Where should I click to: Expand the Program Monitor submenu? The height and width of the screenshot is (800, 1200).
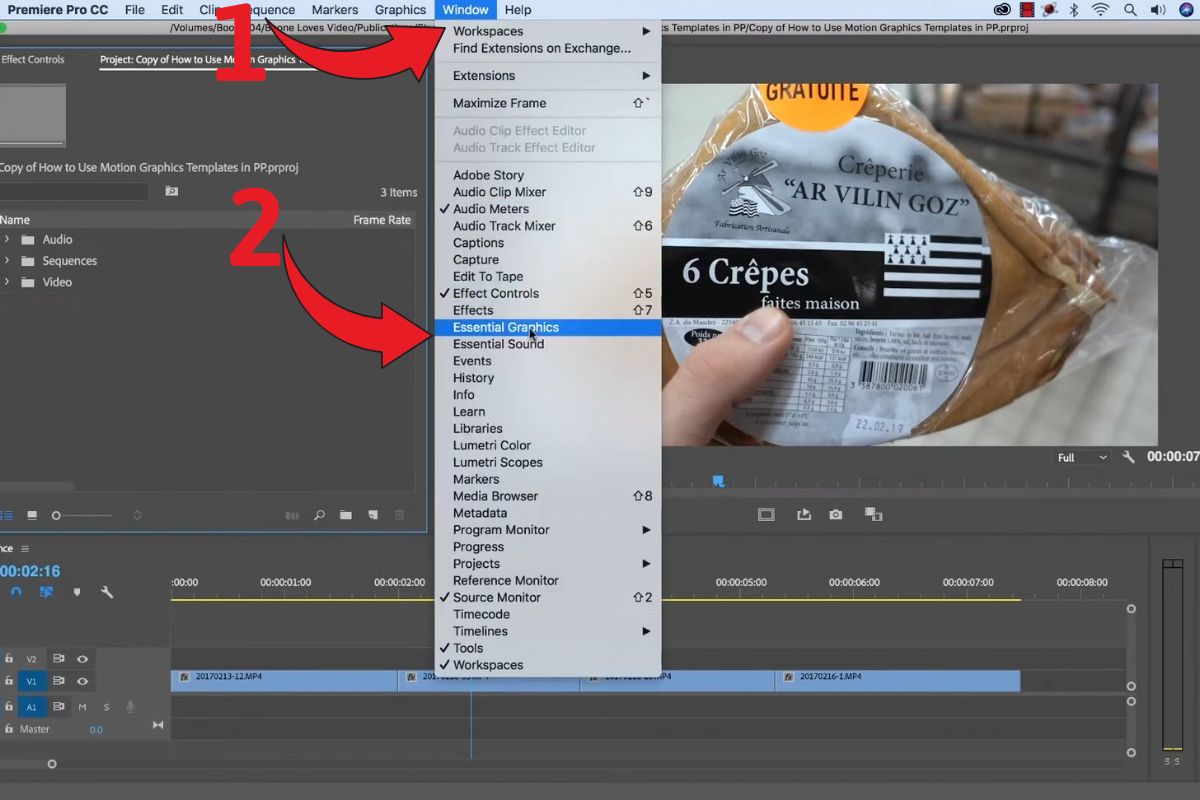click(x=548, y=530)
